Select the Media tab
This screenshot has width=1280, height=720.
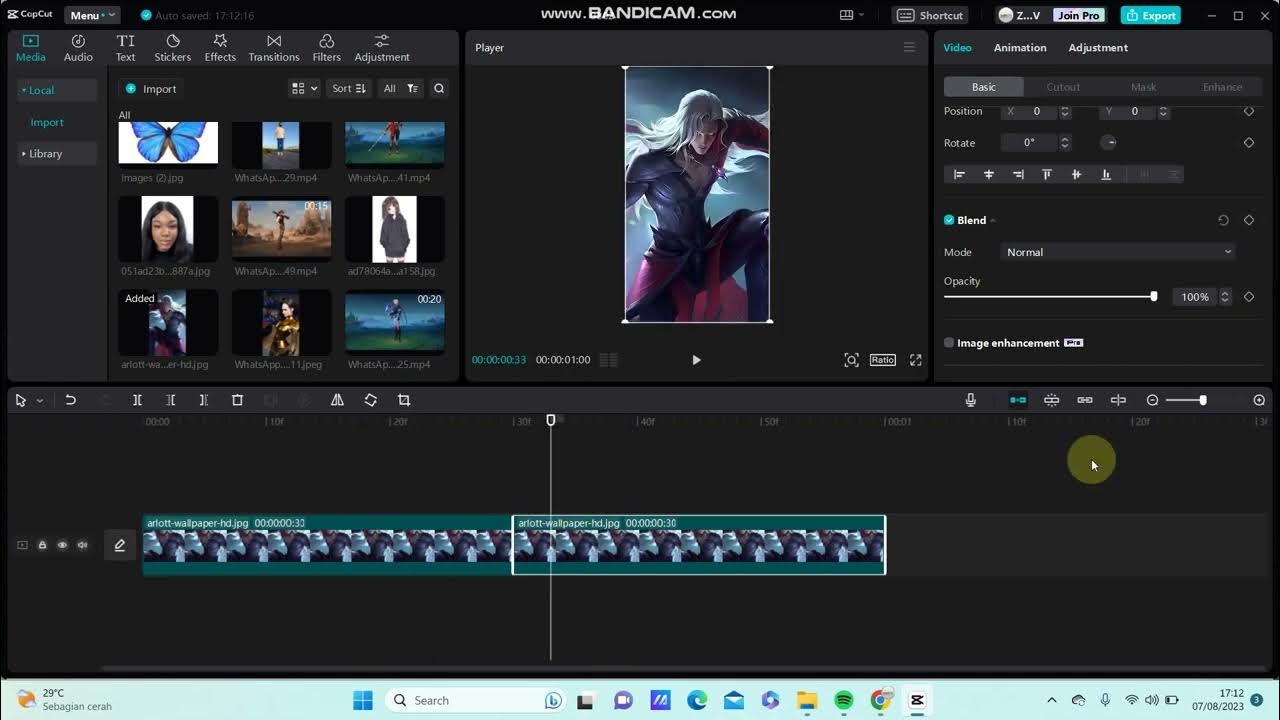(x=30, y=48)
